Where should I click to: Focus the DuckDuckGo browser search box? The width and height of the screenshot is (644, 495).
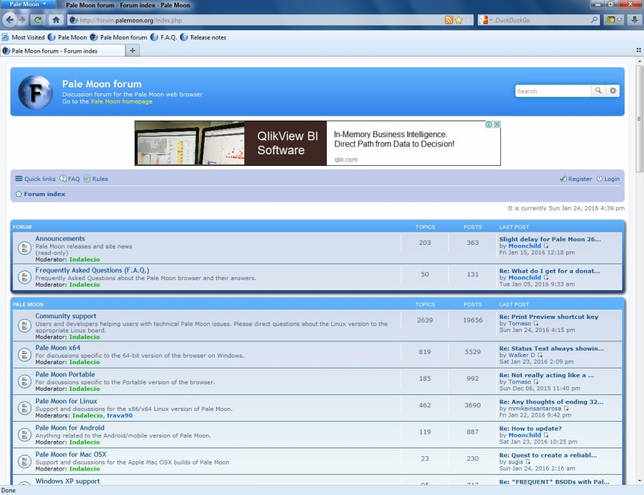click(x=541, y=20)
